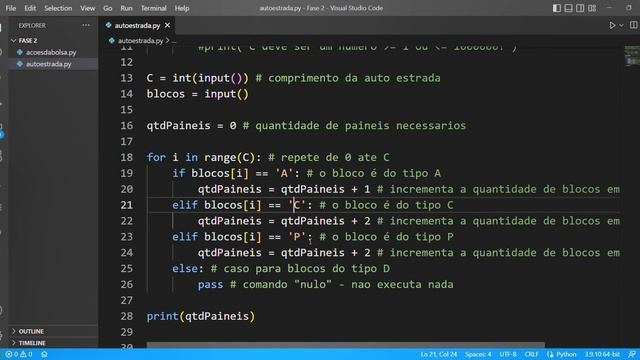Open breadcrumb ellipsis symbol list

[174, 41]
